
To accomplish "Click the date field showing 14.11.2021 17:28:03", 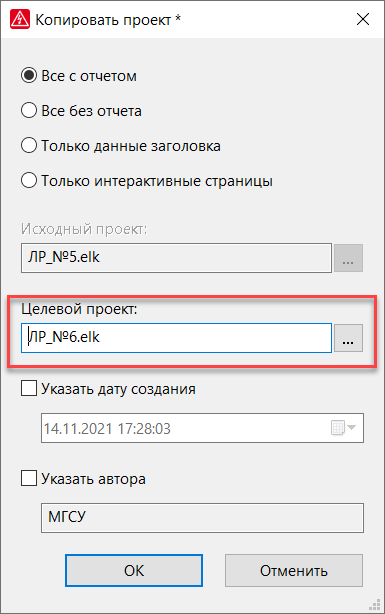I will click(x=202, y=428).
